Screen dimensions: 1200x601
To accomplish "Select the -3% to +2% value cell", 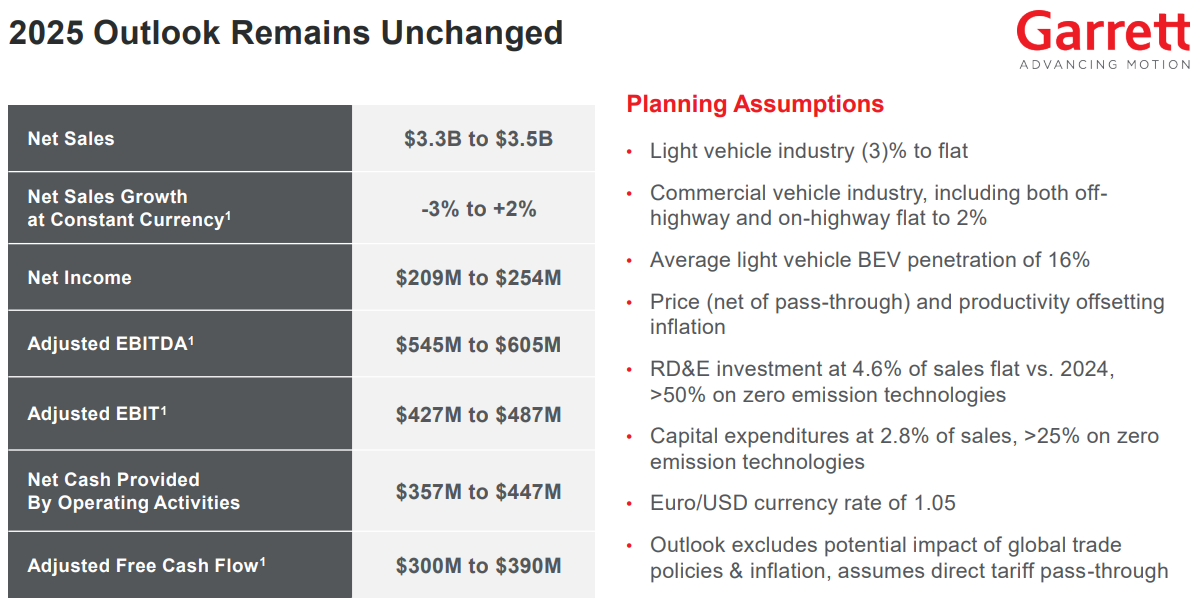I will point(478,209).
